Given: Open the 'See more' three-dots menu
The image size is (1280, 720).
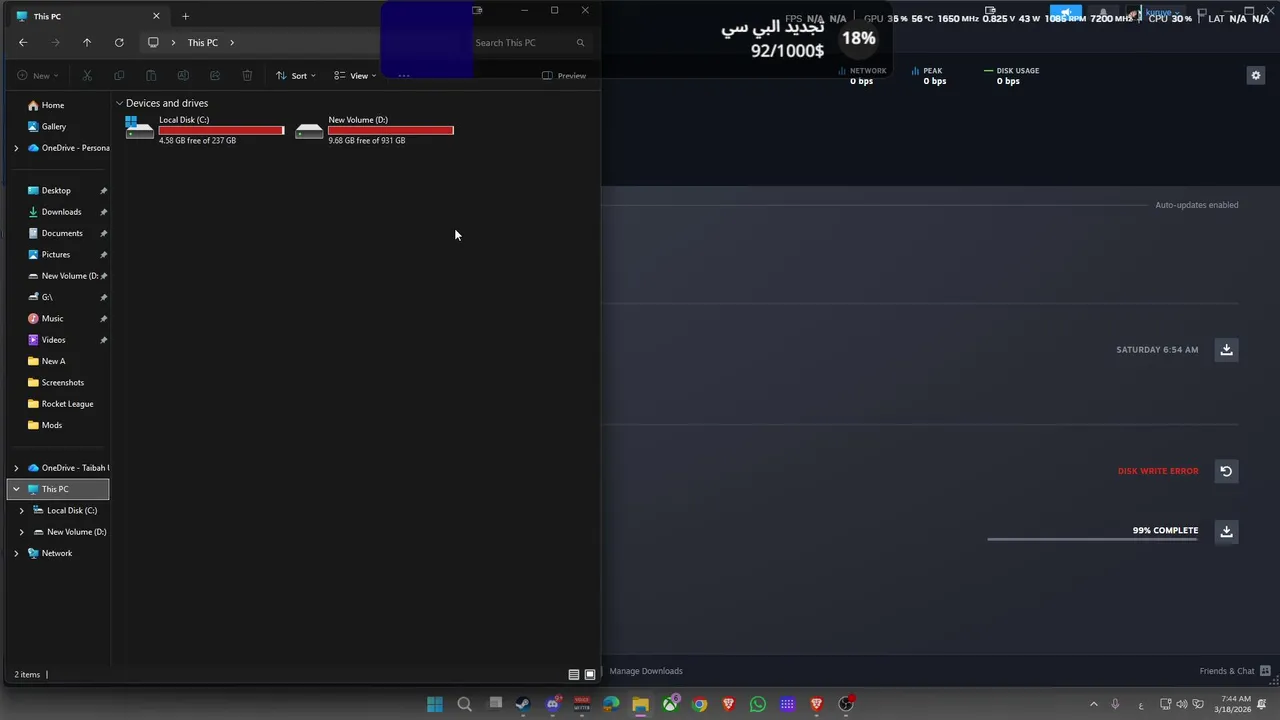Looking at the screenshot, I should tap(404, 75).
